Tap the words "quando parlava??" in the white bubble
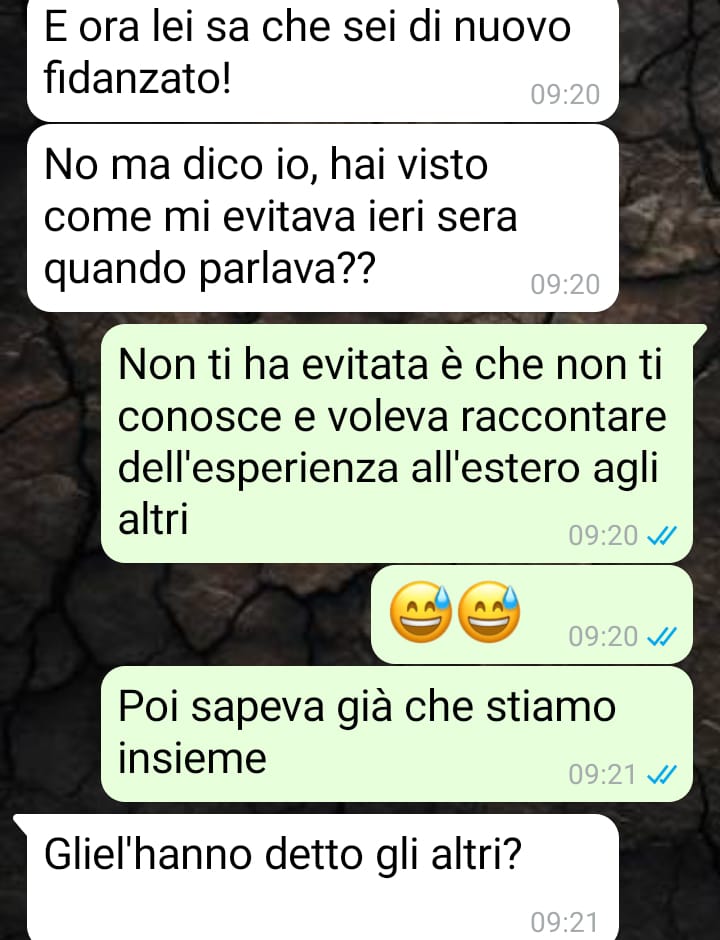720x940 pixels. [210, 270]
